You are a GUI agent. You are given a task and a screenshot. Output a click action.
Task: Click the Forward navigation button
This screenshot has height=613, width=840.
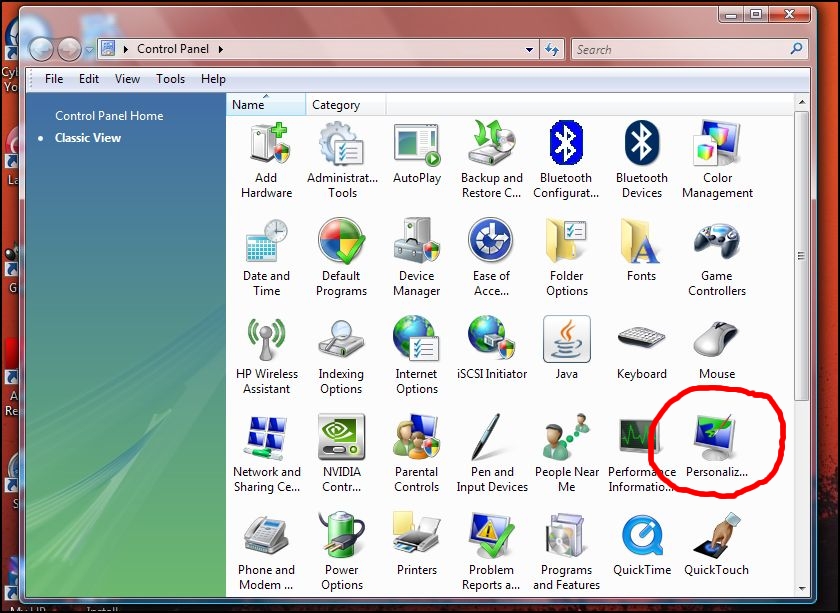[69, 49]
